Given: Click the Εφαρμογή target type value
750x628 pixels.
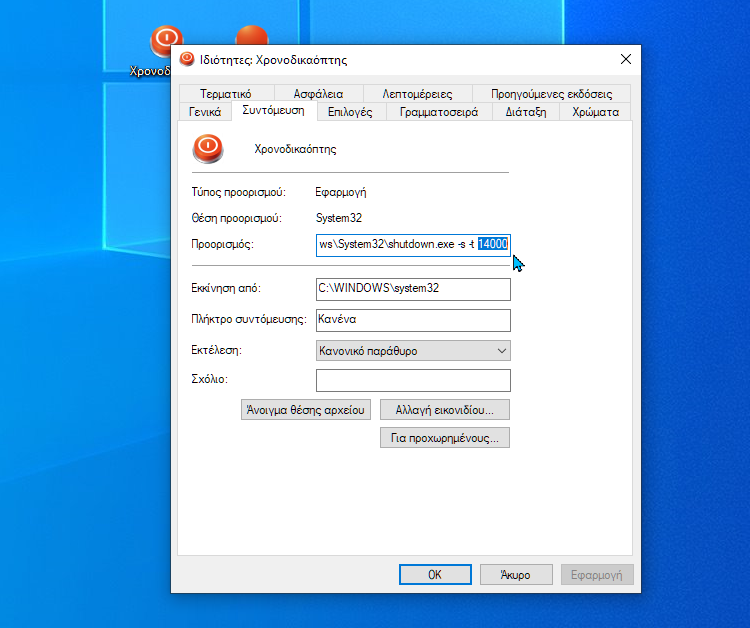Looking at the screenshot, I should pyautogui.click(x=341, y=192).
